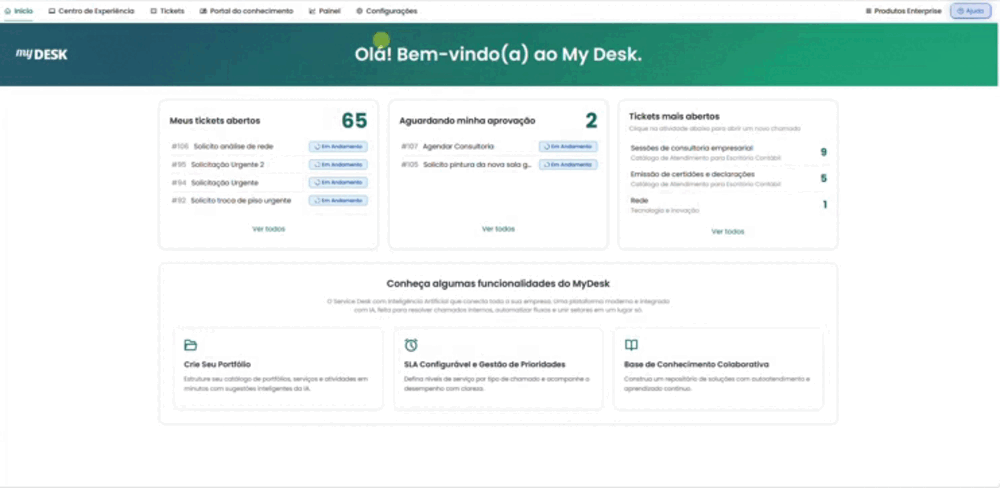Click Ver todos under Meus tickets abertos
The height and width of the screenshot is (488, 1000).
point(268,228)
